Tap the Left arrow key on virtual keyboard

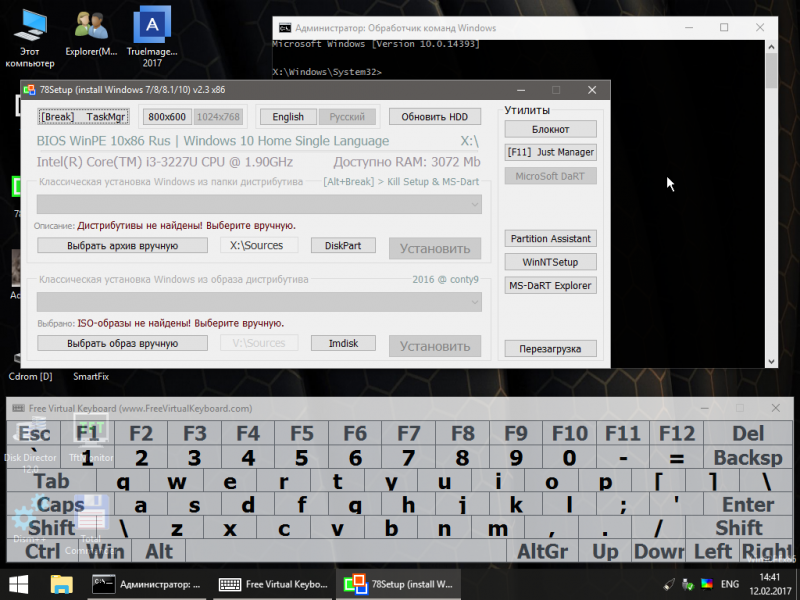713,551
